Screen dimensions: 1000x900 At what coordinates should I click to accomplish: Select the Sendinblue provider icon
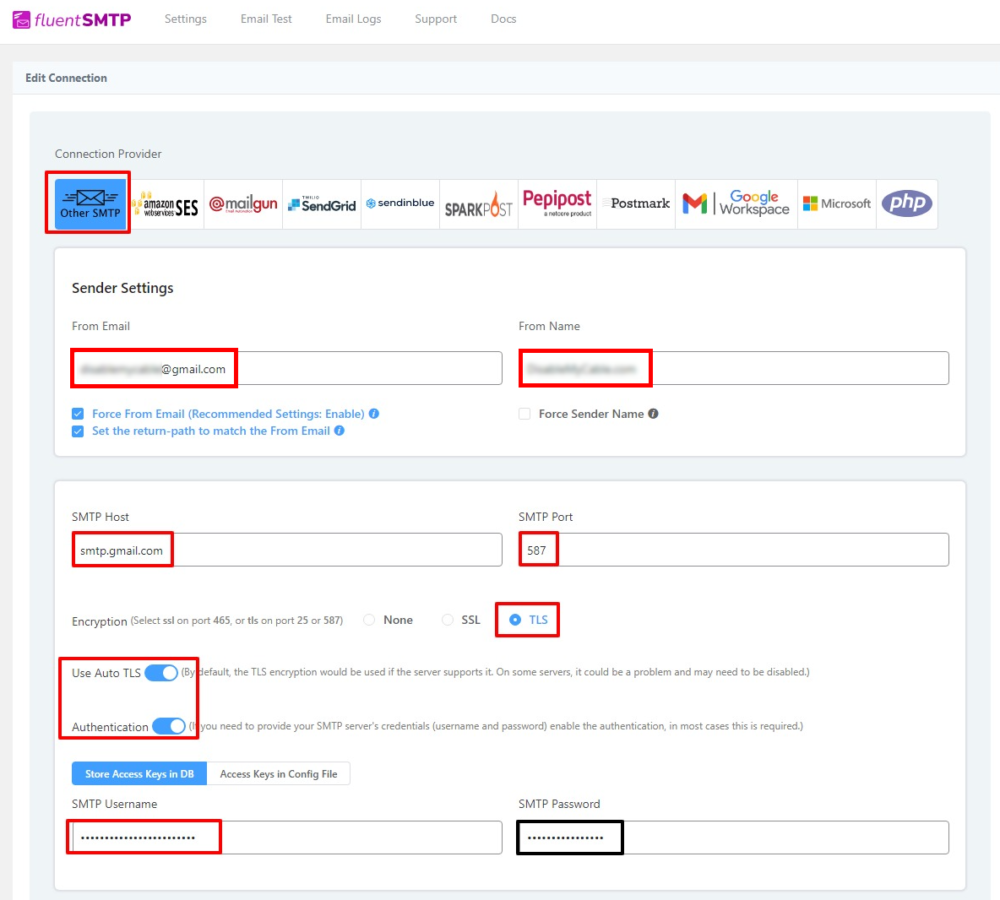tap(399, 203)
